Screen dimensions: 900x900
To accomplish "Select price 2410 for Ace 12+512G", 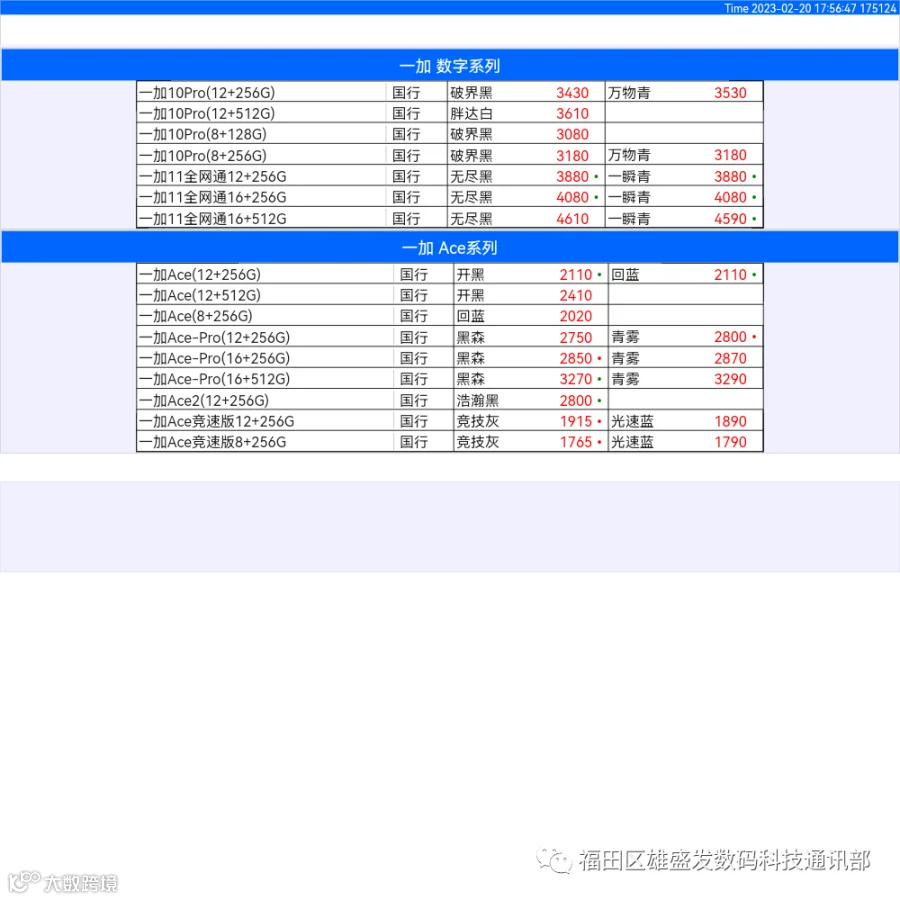I will pyautogui.click(x=576, y=295).
